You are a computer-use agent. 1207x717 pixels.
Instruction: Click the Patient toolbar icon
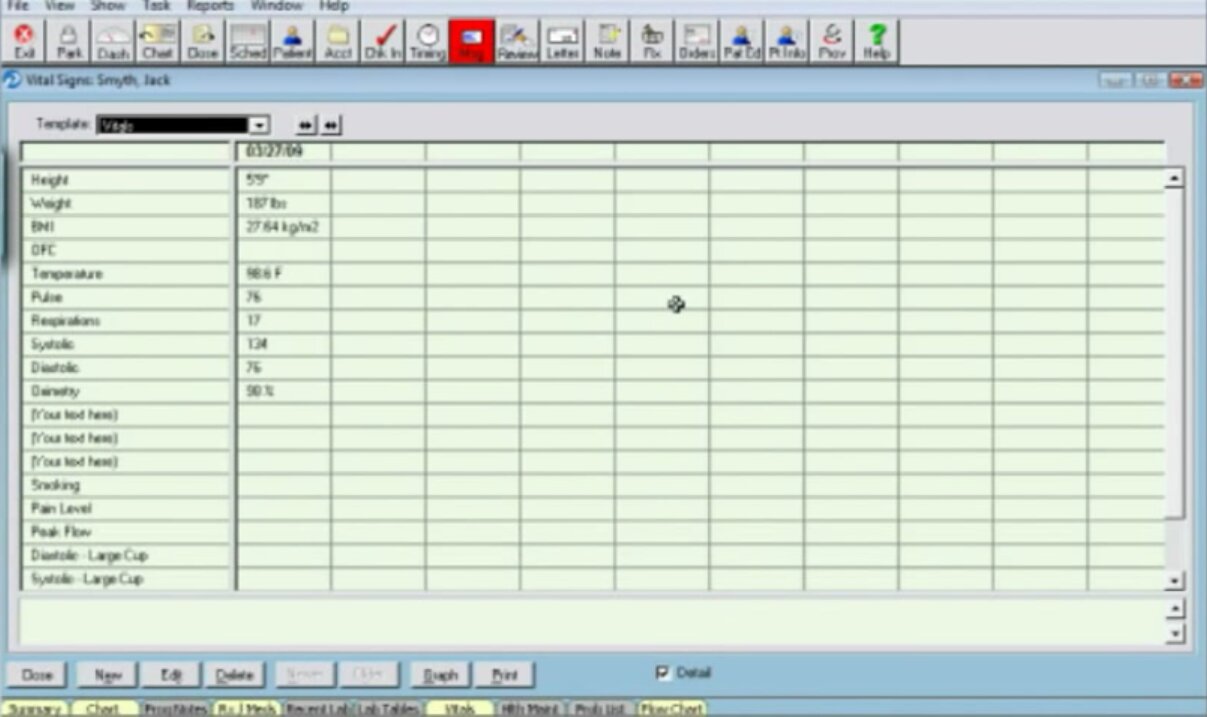(294, 42)
